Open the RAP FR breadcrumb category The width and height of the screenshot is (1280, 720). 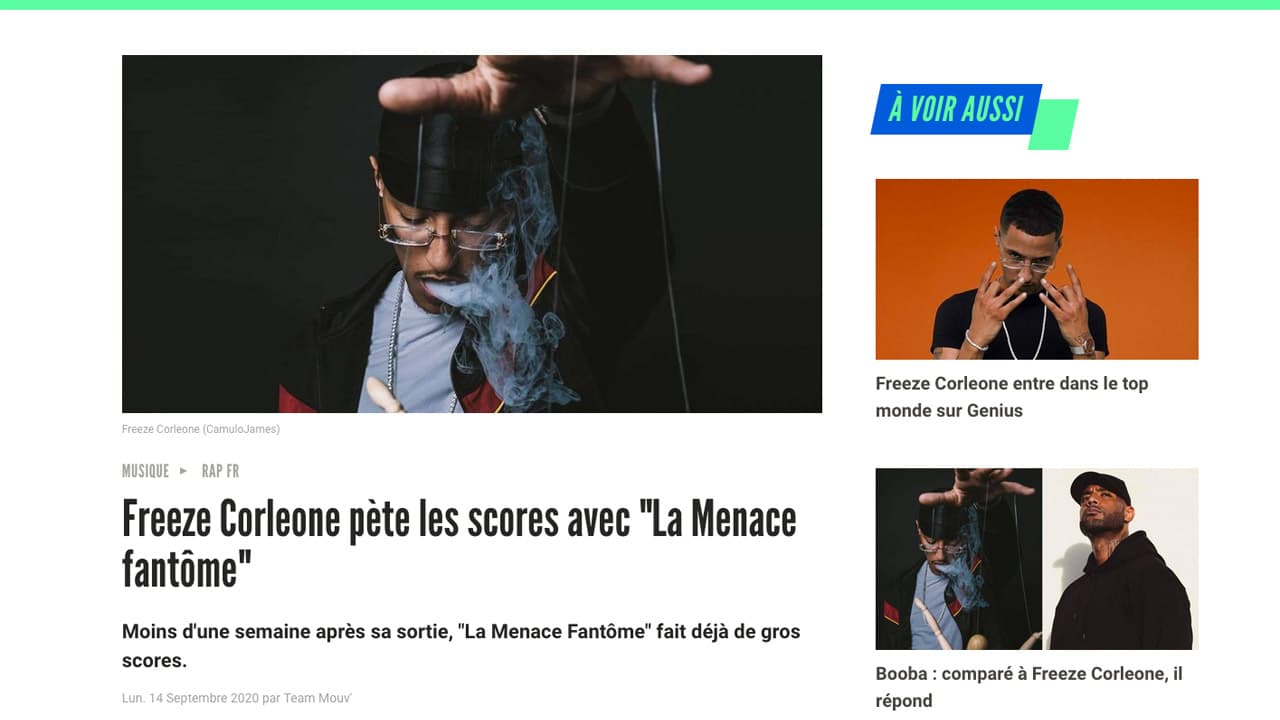[220, 471]
